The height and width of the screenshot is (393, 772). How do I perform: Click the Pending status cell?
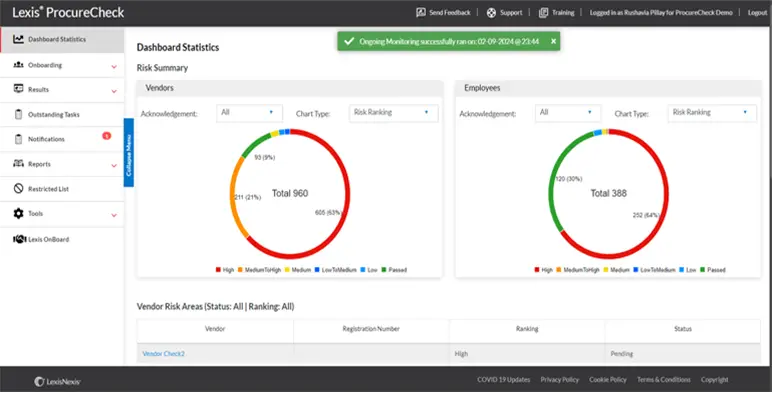[683, 354]
